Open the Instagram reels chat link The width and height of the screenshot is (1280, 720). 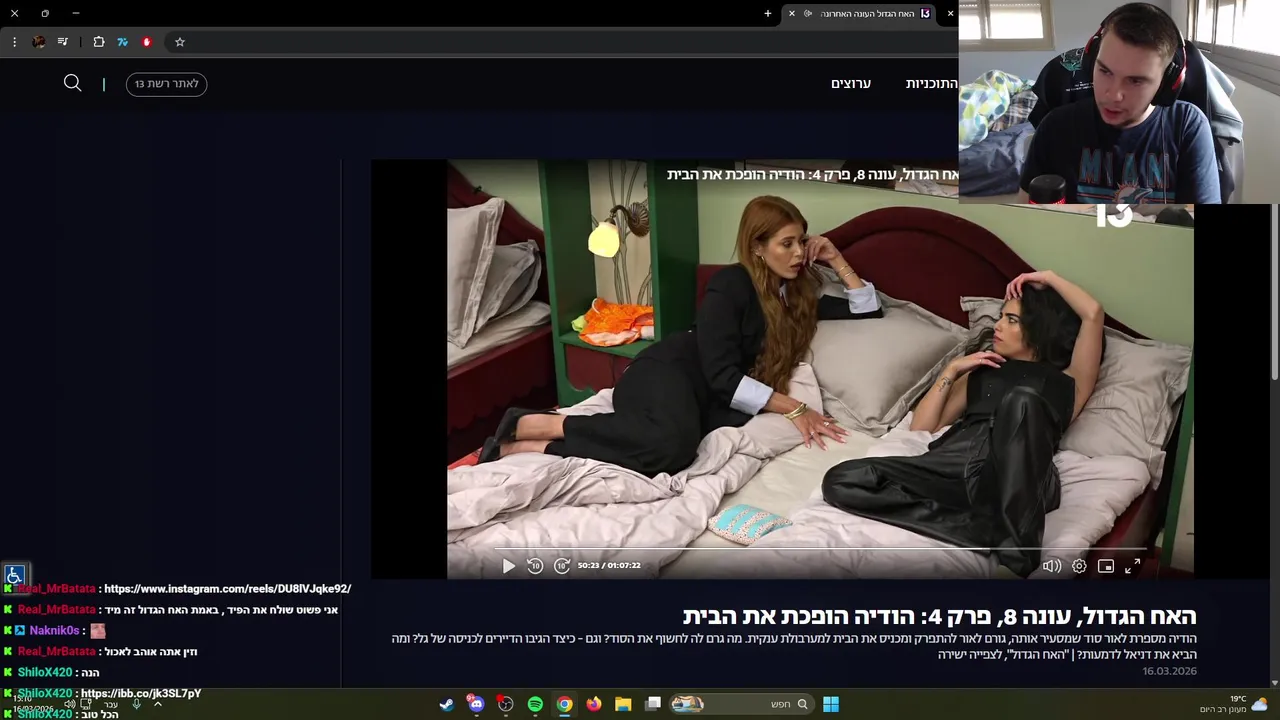click(x=227, y=589)
